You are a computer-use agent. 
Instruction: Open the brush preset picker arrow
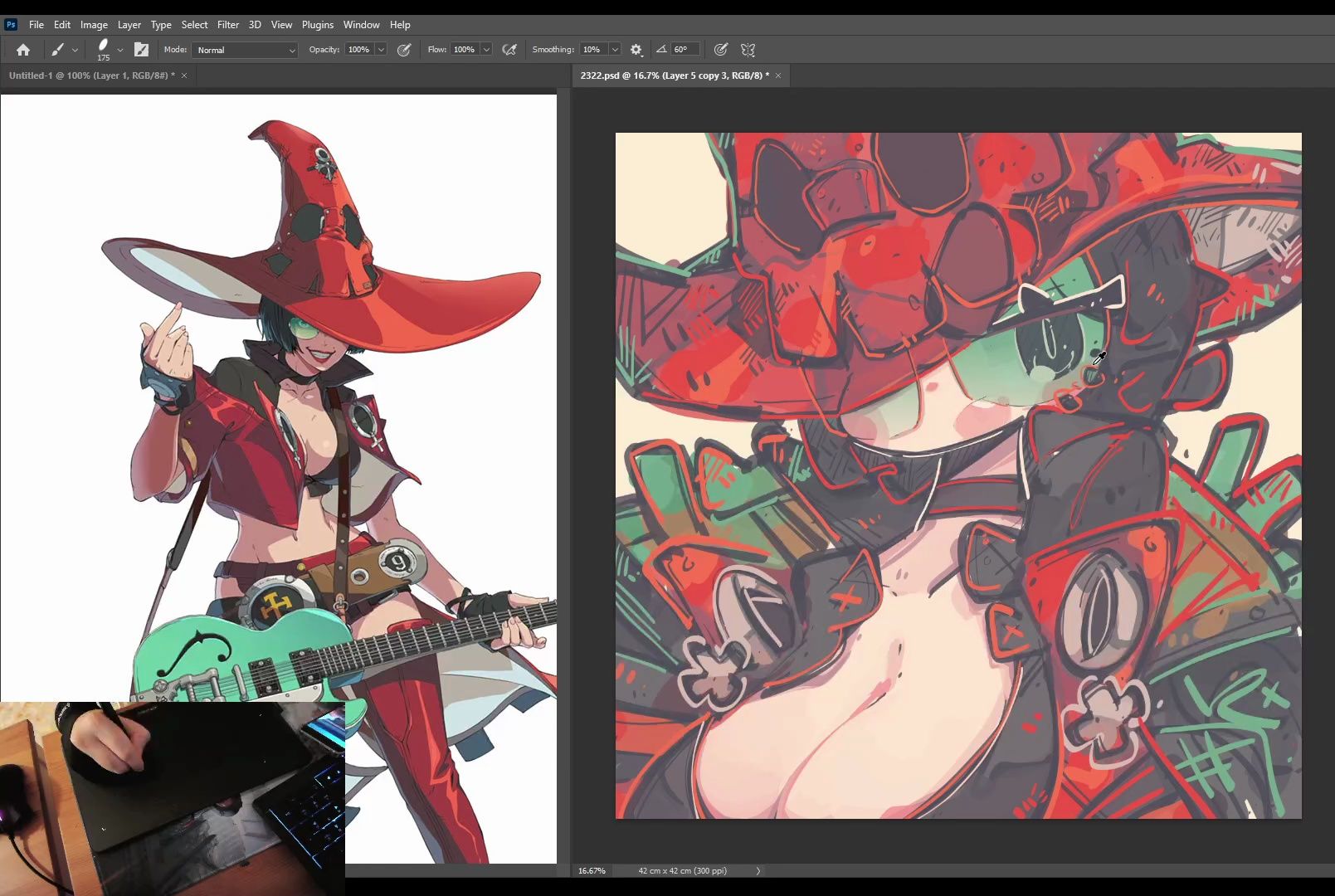coord(120,50)
